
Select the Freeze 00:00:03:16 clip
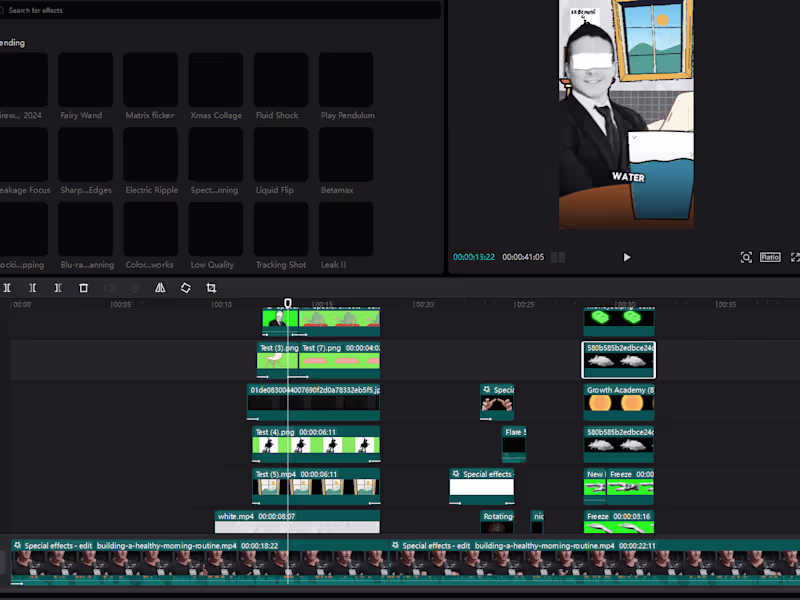pos(619,522)
